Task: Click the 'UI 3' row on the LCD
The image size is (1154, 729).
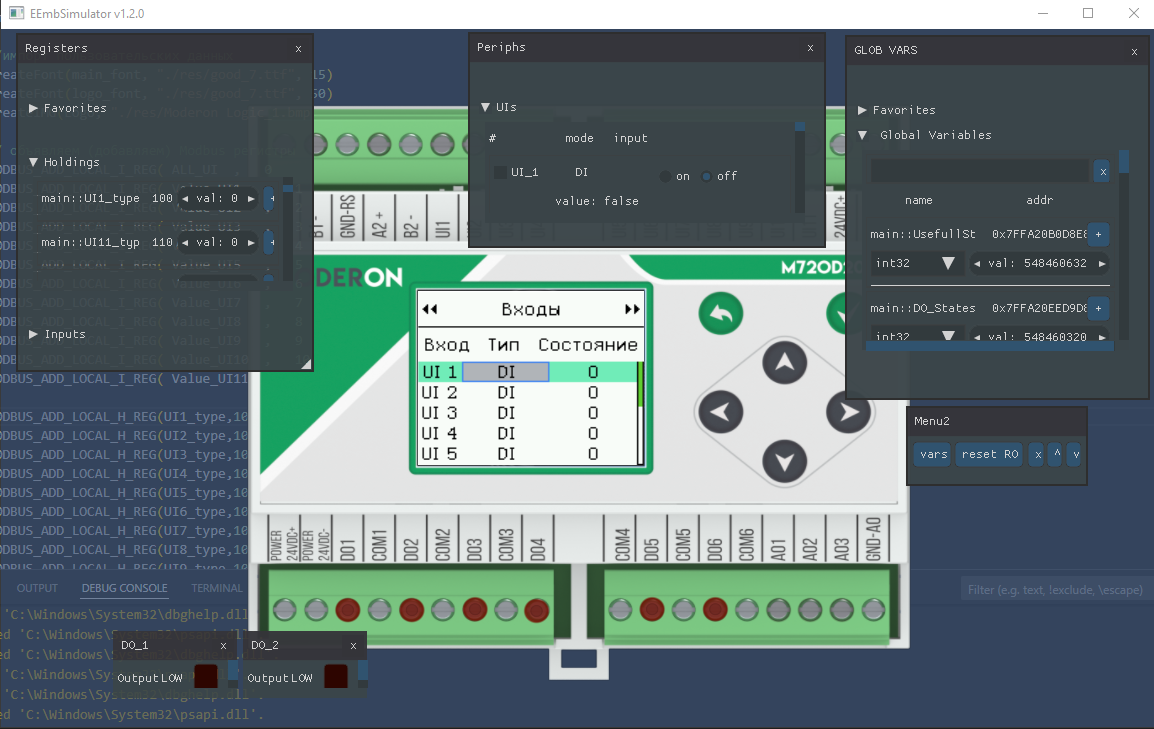Action: tap(528, 413)
